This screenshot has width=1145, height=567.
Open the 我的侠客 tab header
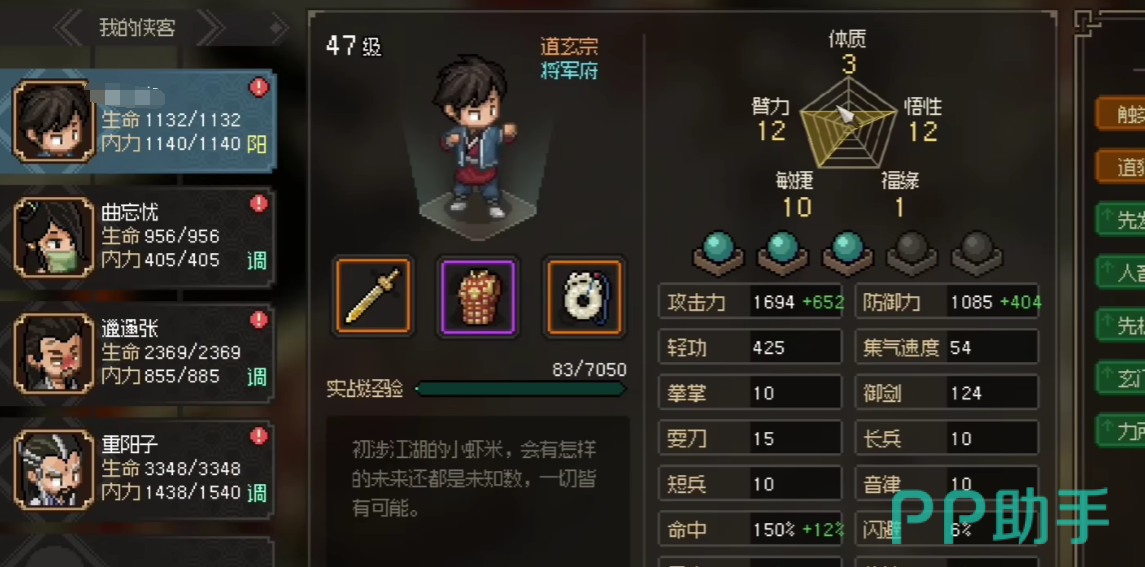point(137,28)
